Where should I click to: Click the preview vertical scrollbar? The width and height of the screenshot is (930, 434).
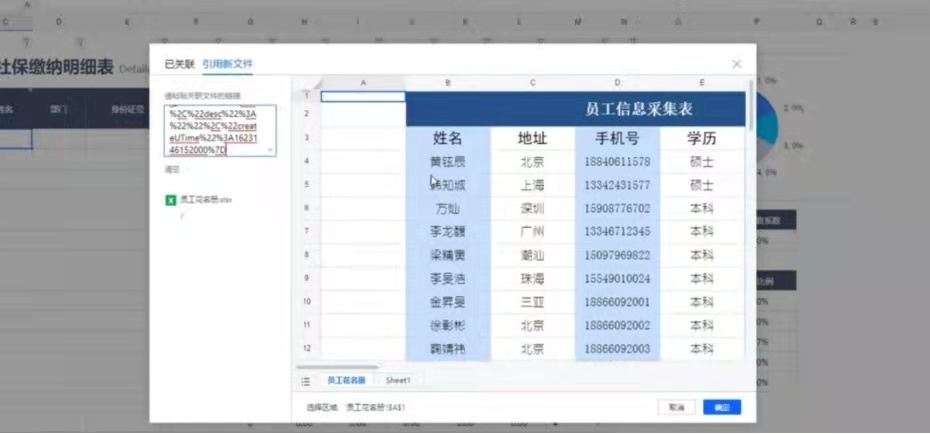(751, 104)
